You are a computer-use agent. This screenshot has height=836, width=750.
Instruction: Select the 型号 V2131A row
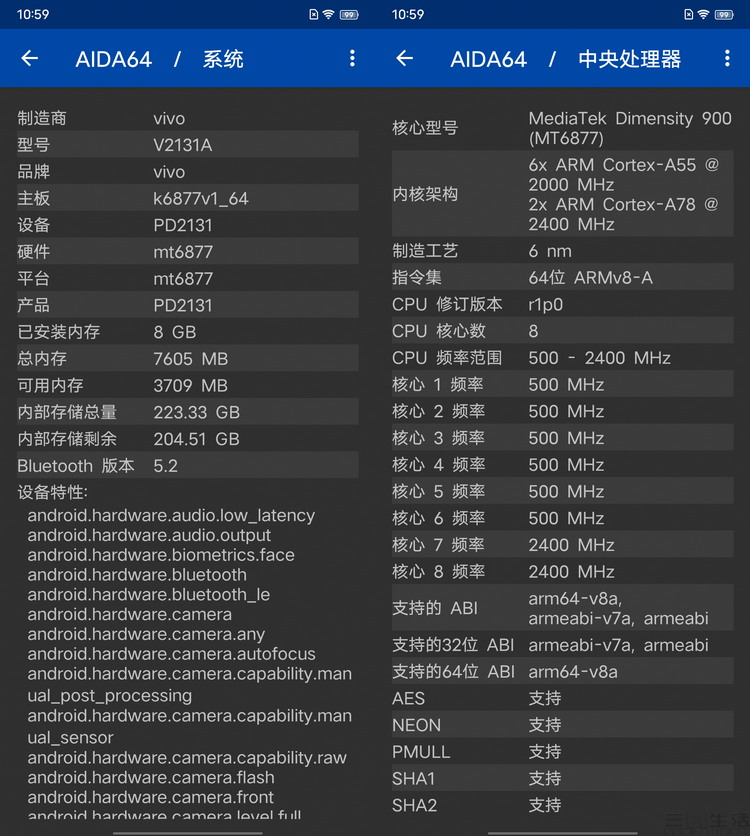tap(188, 144)
